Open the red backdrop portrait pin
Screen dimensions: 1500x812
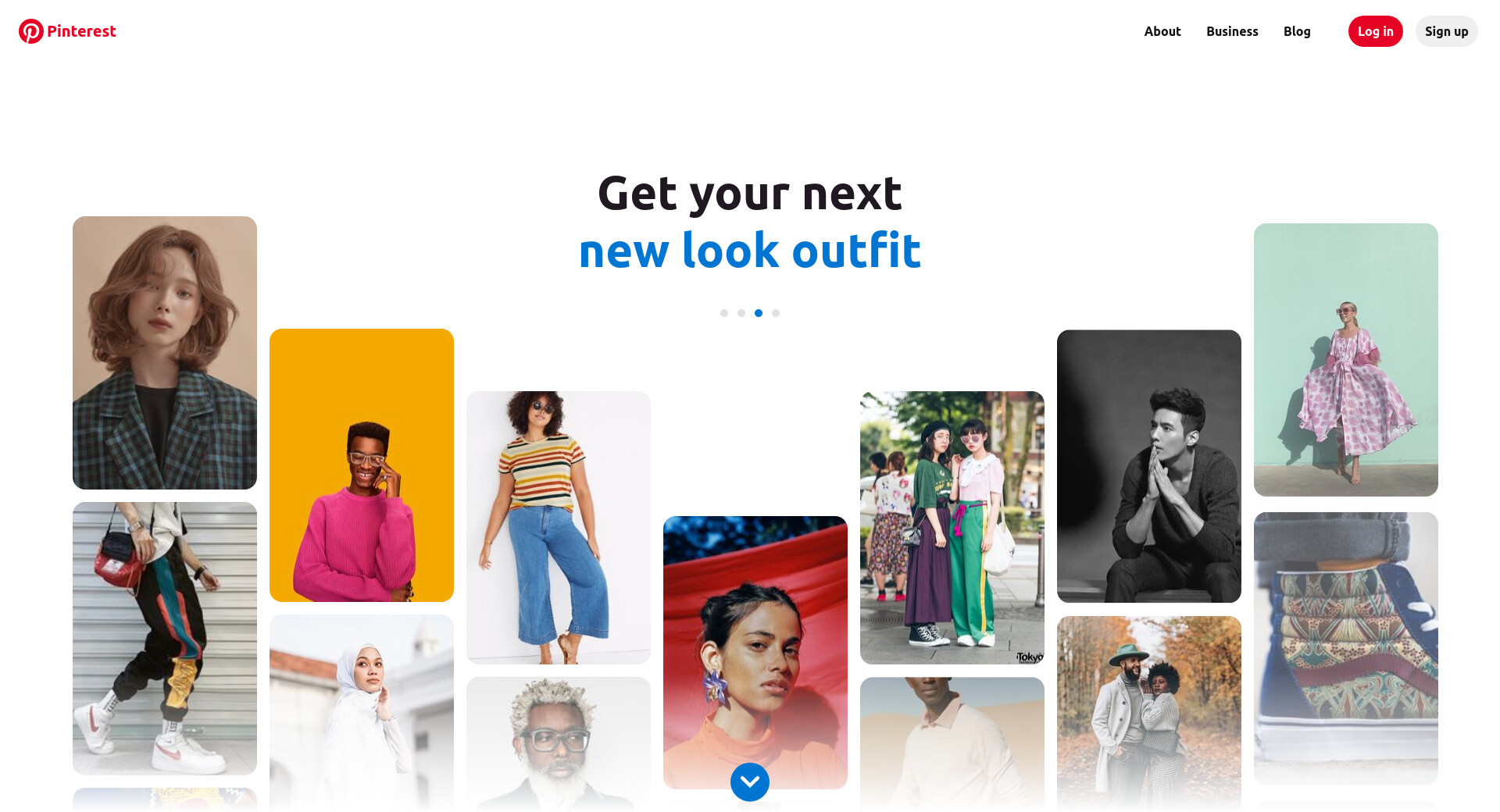point(755,653)
